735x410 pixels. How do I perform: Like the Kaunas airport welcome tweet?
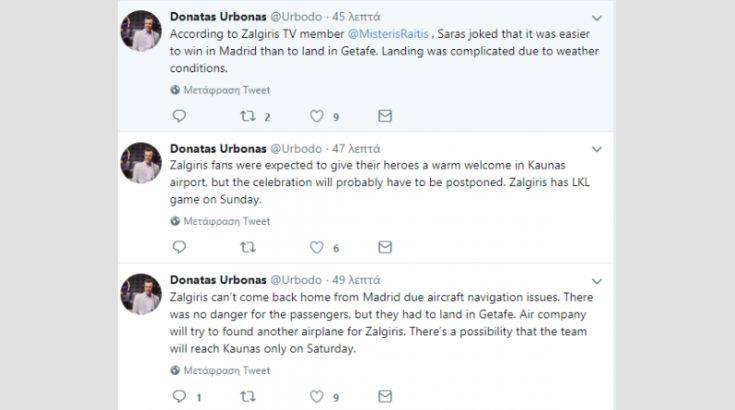tap(317, 247)
